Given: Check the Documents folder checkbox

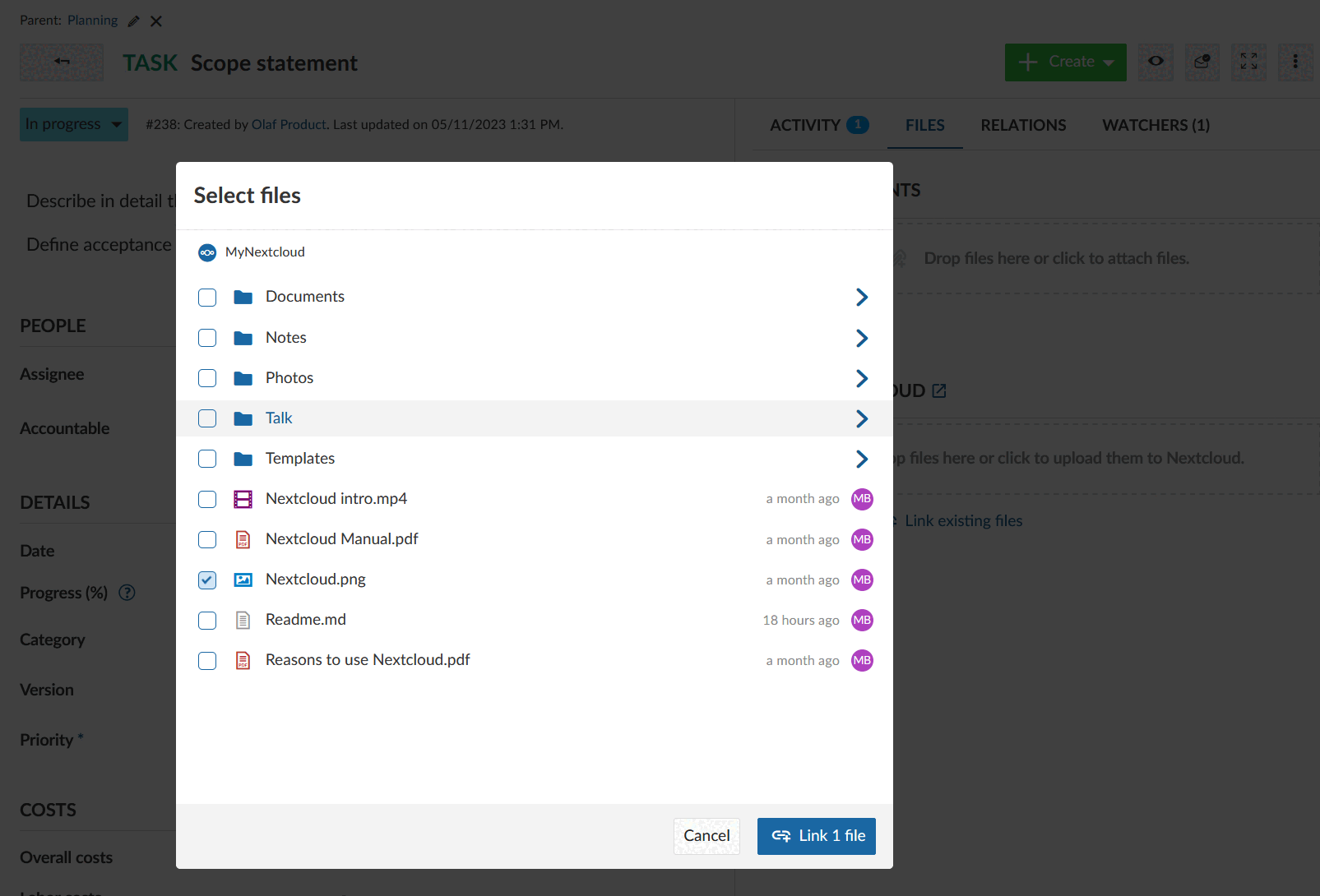Looking at the screenshot, I should 206,297.
